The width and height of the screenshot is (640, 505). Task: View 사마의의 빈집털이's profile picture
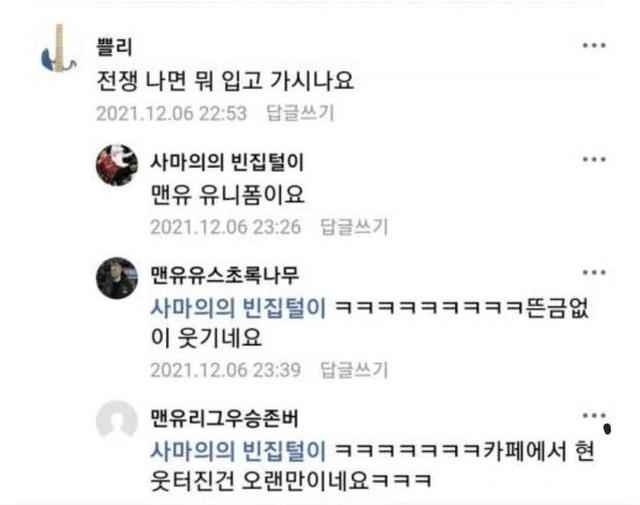click(117, 165)
